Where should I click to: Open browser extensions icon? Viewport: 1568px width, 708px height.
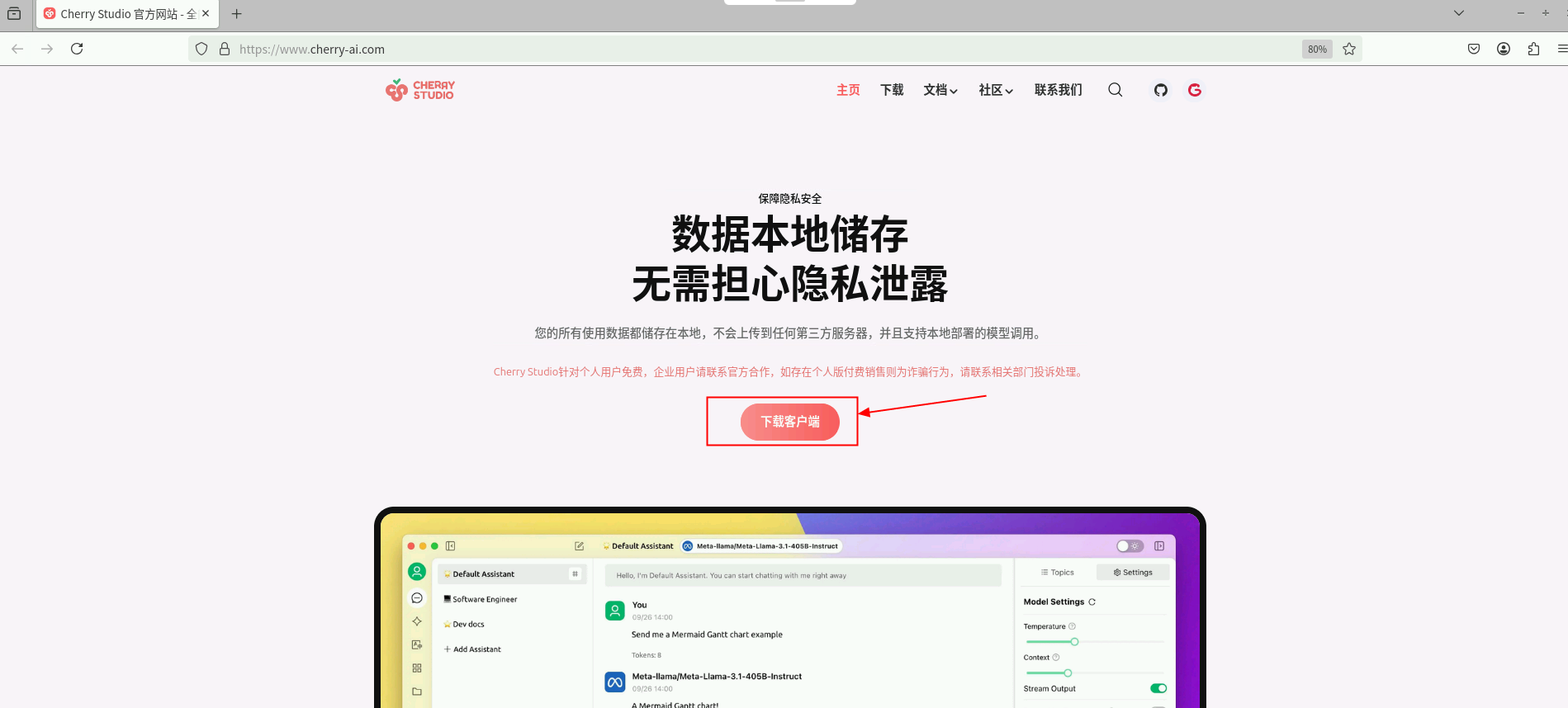click(1533, 49)
